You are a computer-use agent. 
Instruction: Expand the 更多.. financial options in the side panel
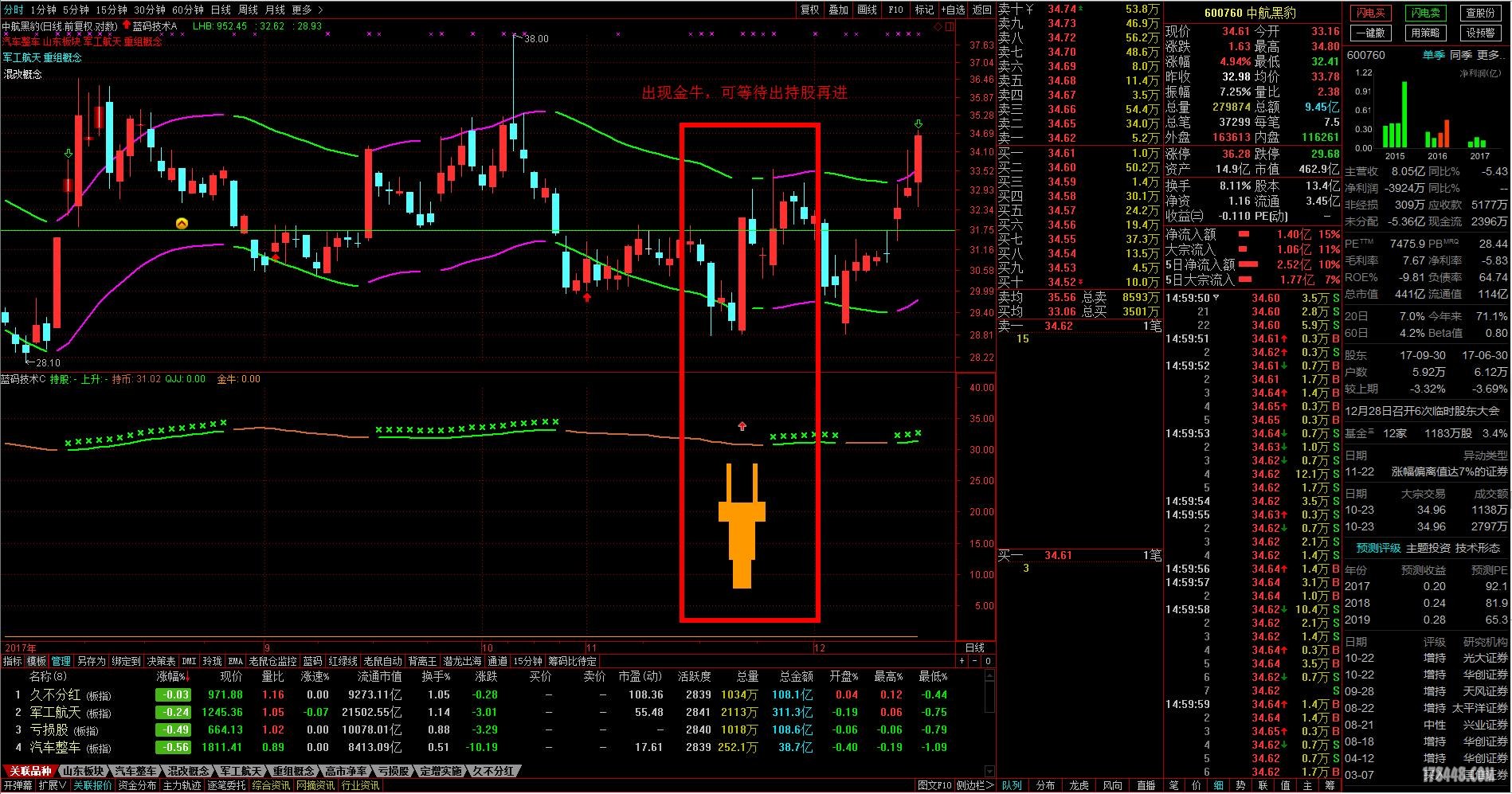coord(1491,55)
